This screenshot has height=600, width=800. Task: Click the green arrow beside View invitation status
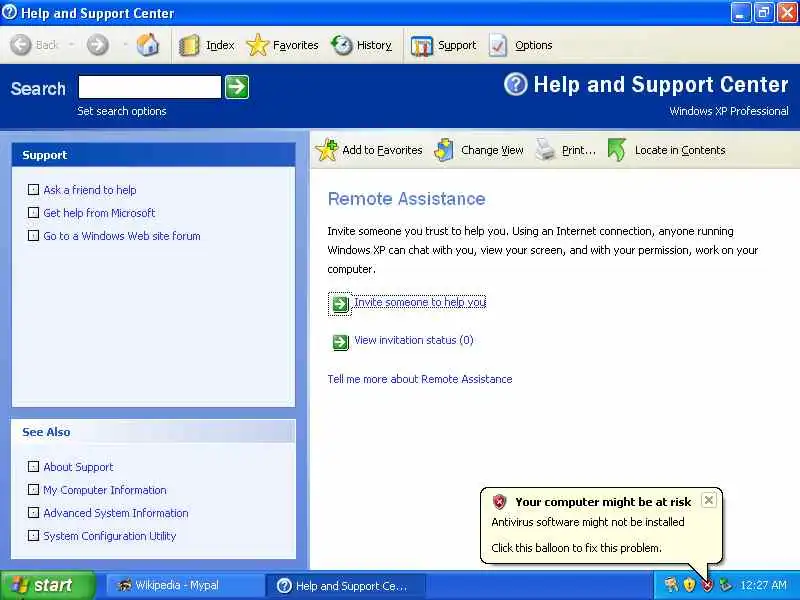[x=340, y=342]
